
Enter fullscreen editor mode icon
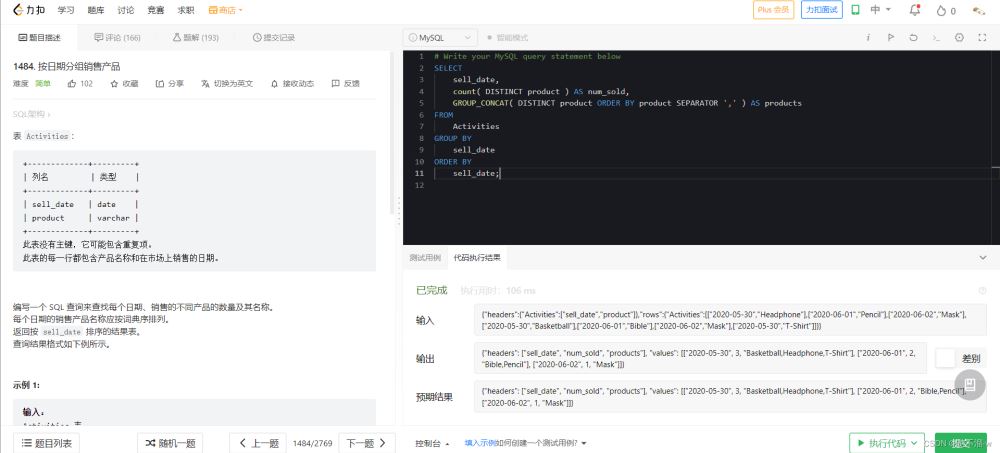click(x=983, y=37)
